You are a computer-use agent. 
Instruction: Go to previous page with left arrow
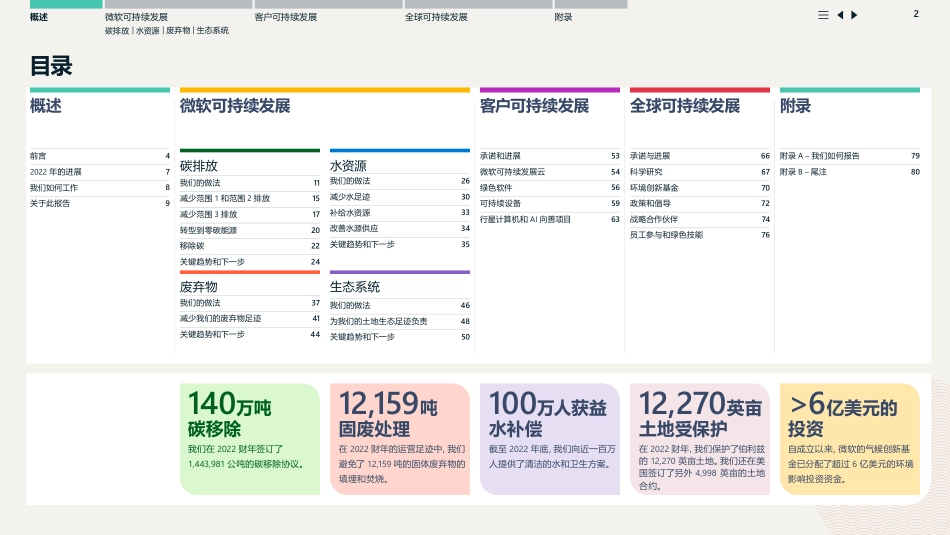(840, 15)
